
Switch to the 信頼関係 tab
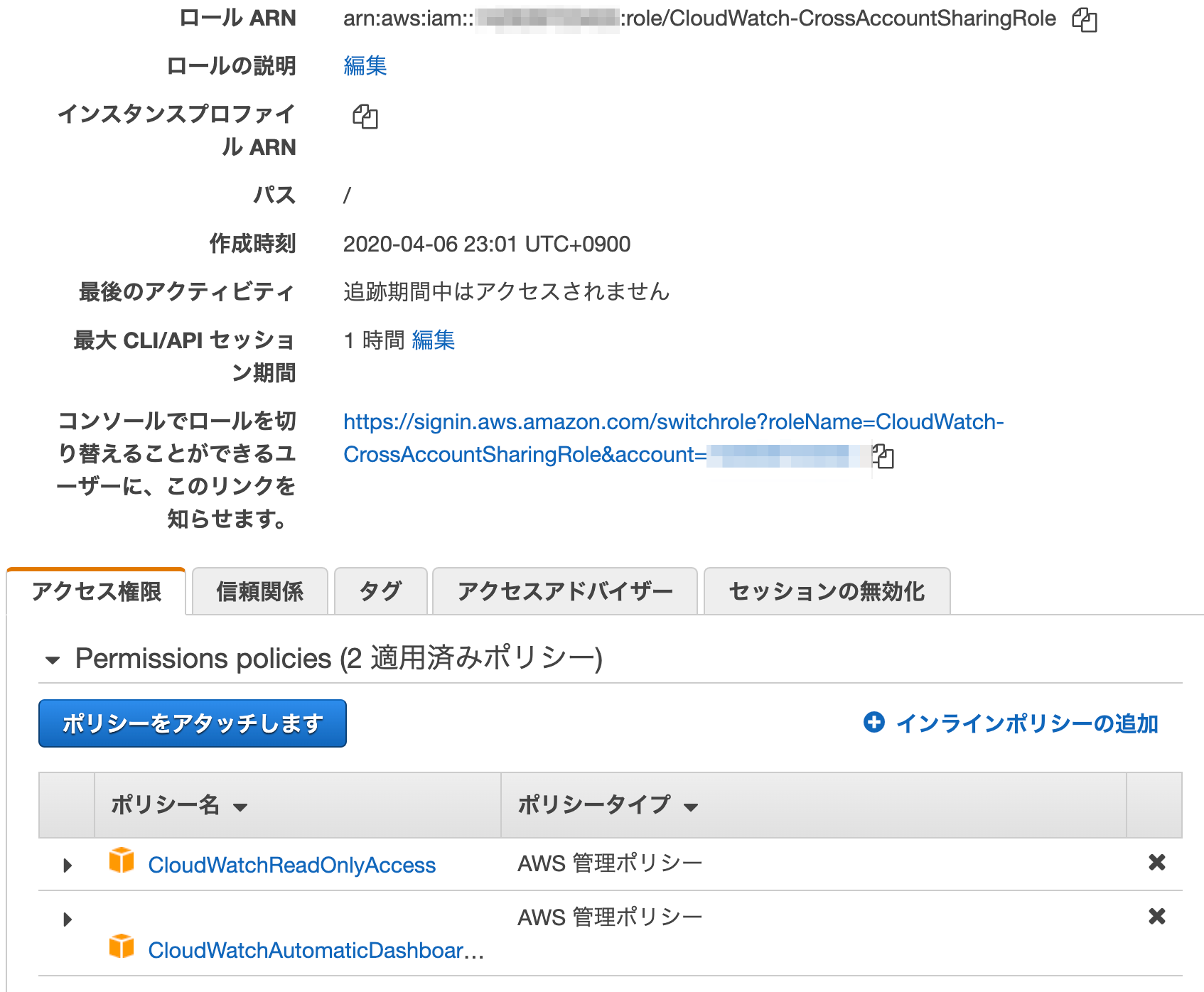pyautogui.click(x=260, y=591)
